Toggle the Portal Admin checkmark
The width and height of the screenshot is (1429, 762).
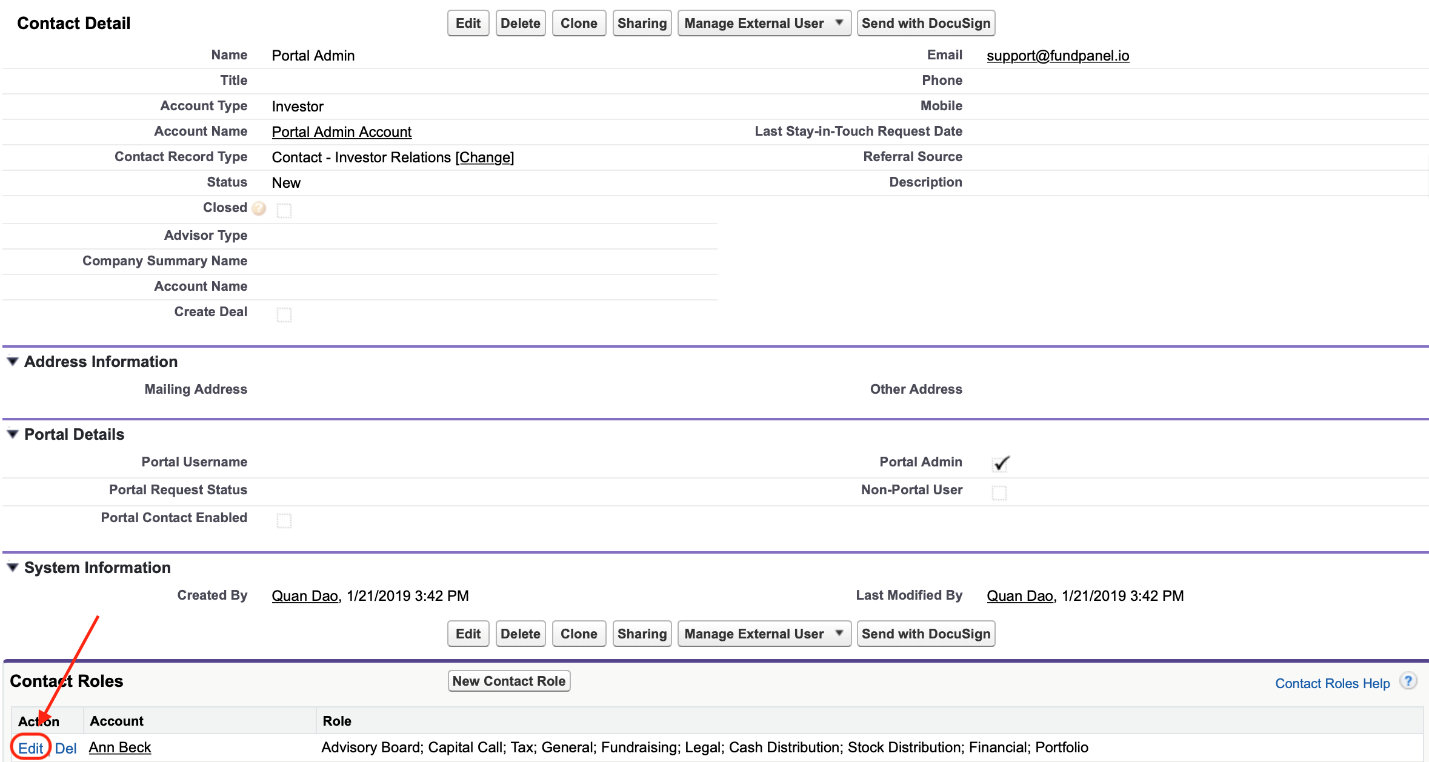[1001, 463]
